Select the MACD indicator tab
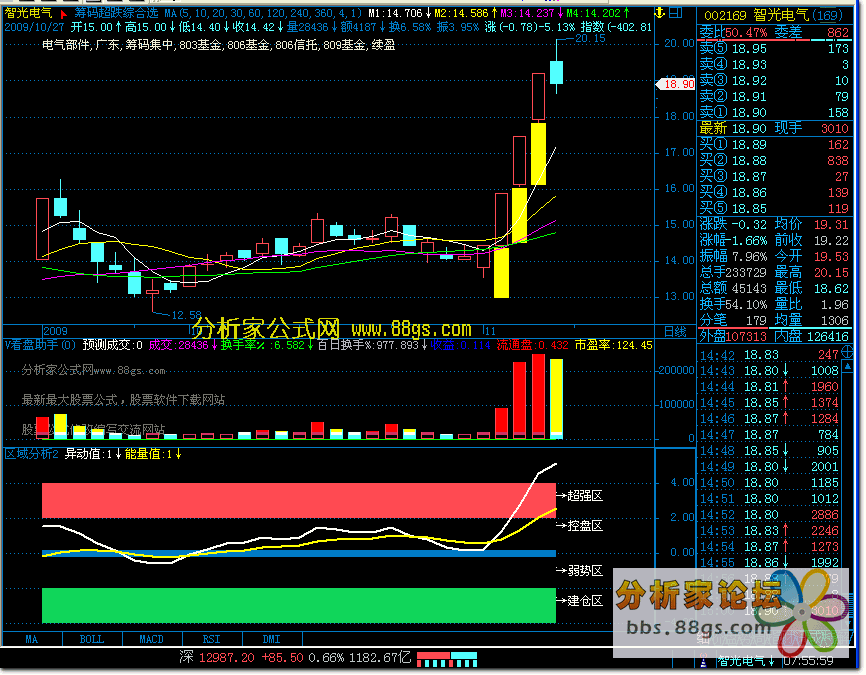The image size is (866, 675). (x=151, y=639)
